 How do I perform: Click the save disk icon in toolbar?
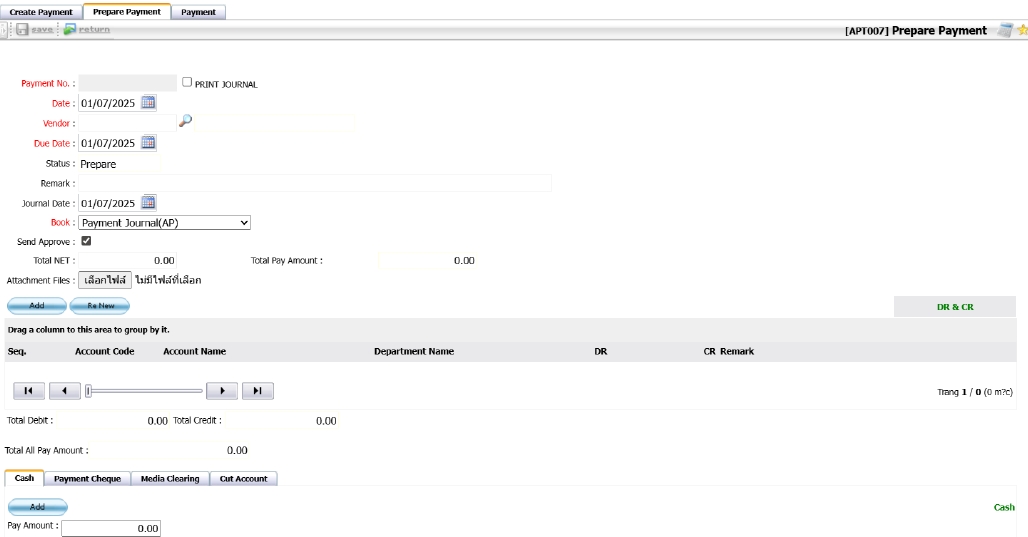click(x=22, y=30)
